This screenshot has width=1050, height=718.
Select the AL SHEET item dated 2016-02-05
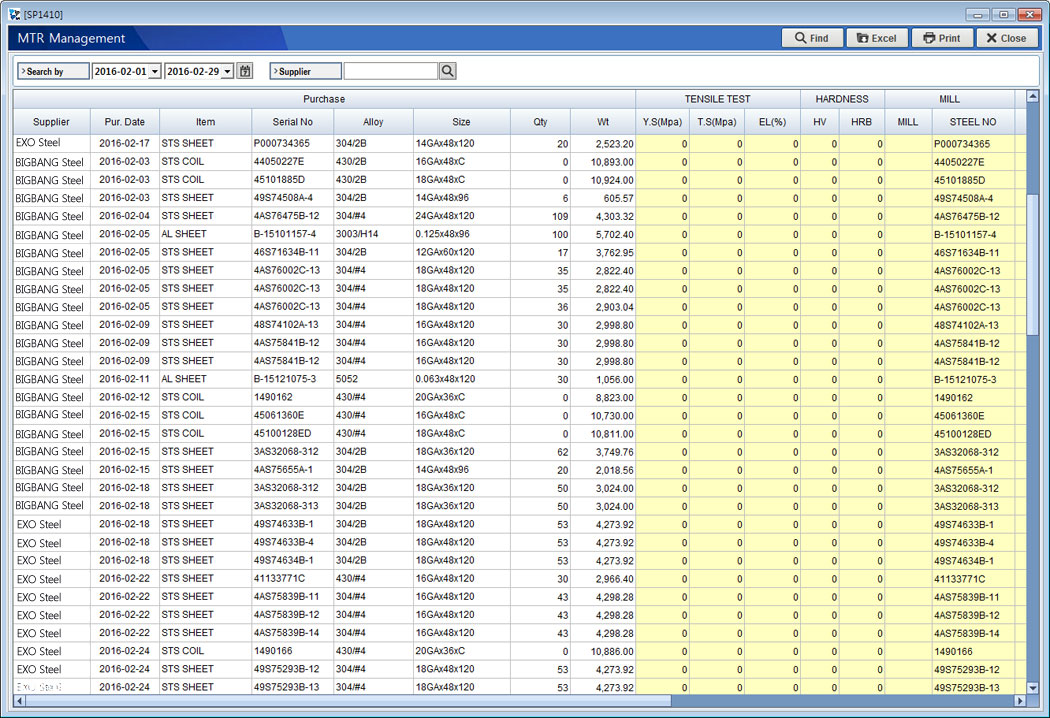(x=206, y=234)
